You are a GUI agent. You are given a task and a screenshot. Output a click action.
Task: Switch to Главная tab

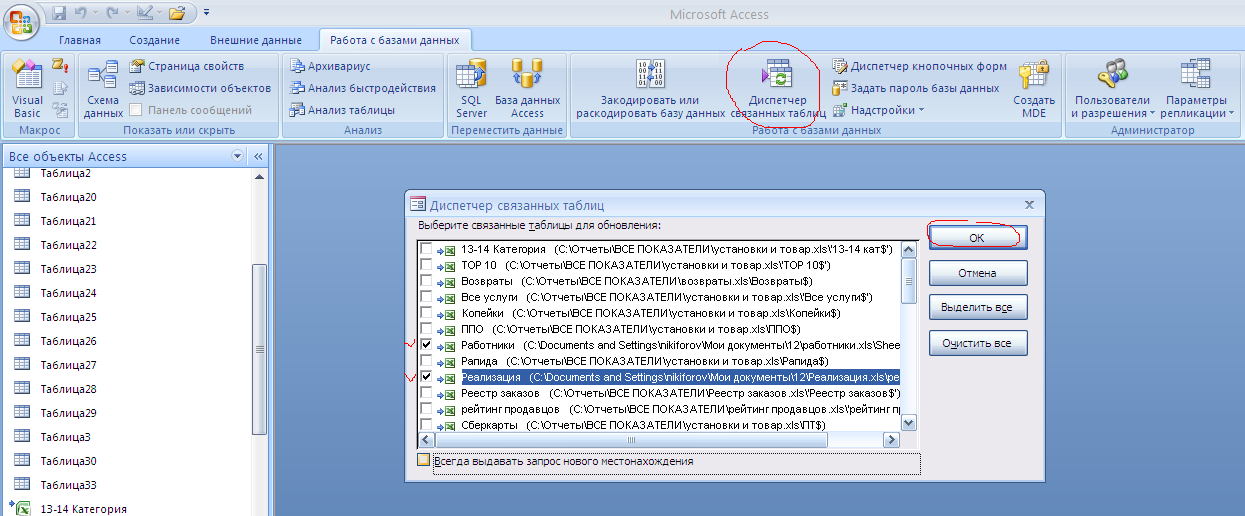tap(79, 40)
